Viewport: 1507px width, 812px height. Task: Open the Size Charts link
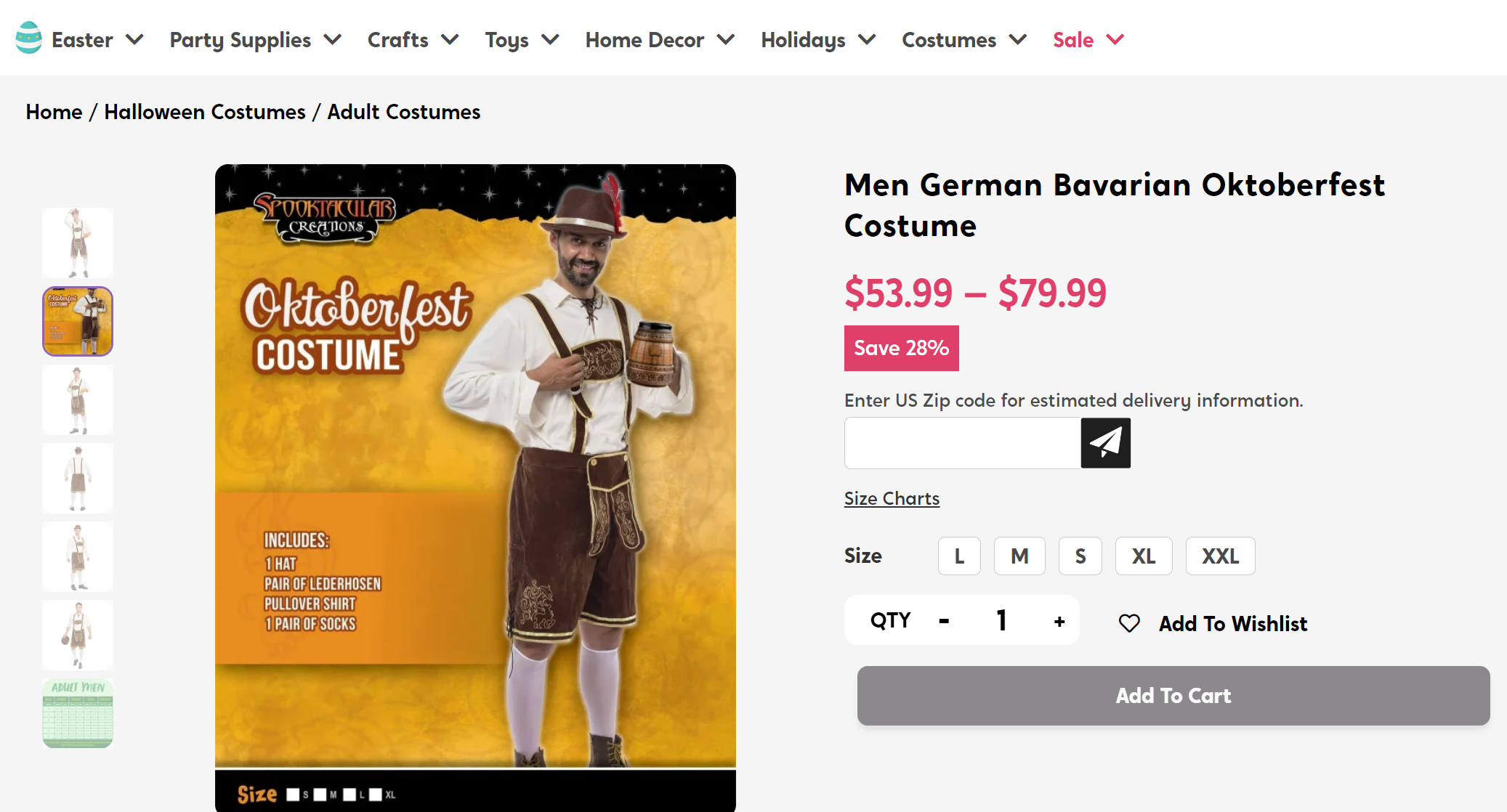pyautogui.click(x=892, y=498)
